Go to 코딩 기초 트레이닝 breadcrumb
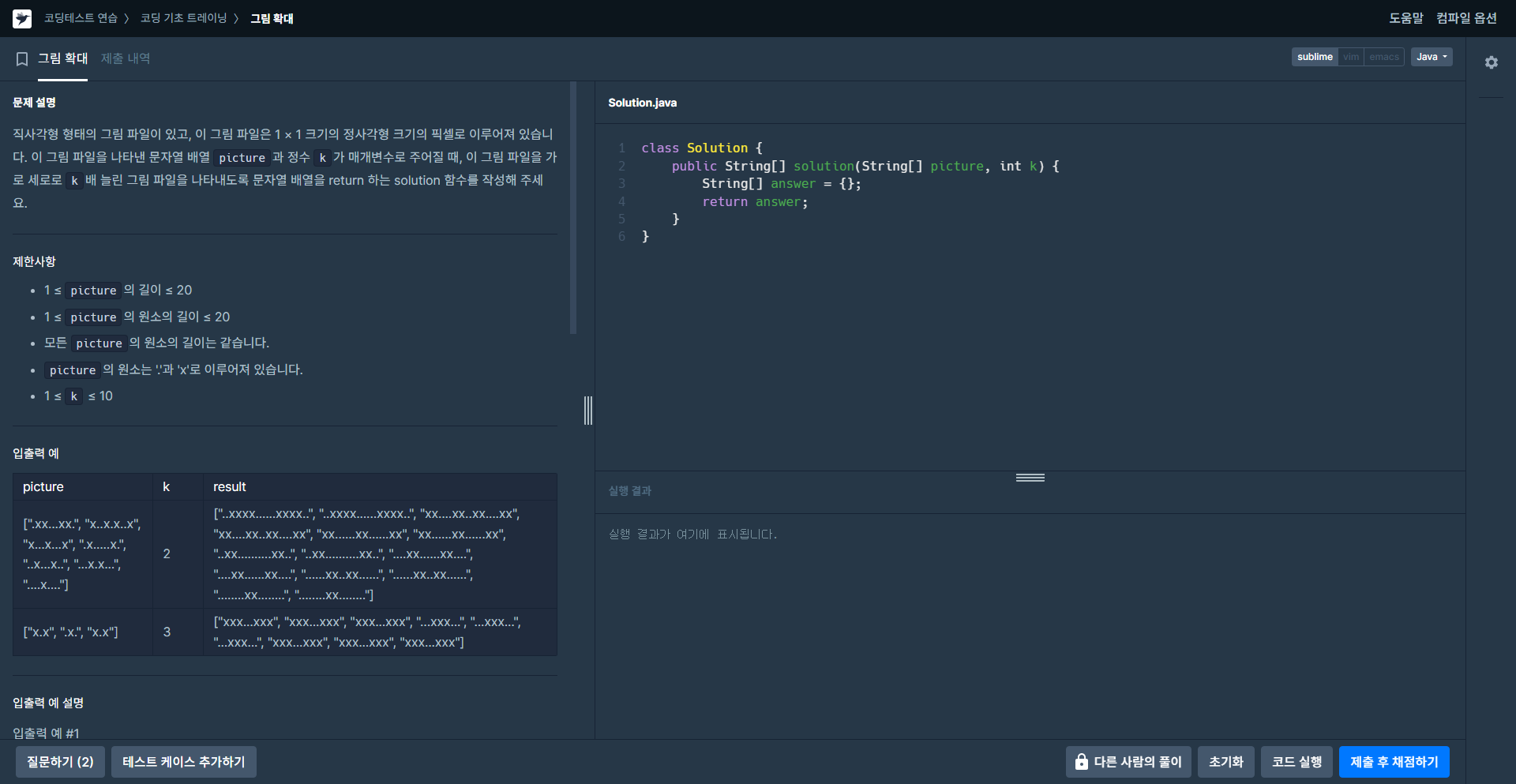The image size is (1516, 784). click(x=183, y=18)
